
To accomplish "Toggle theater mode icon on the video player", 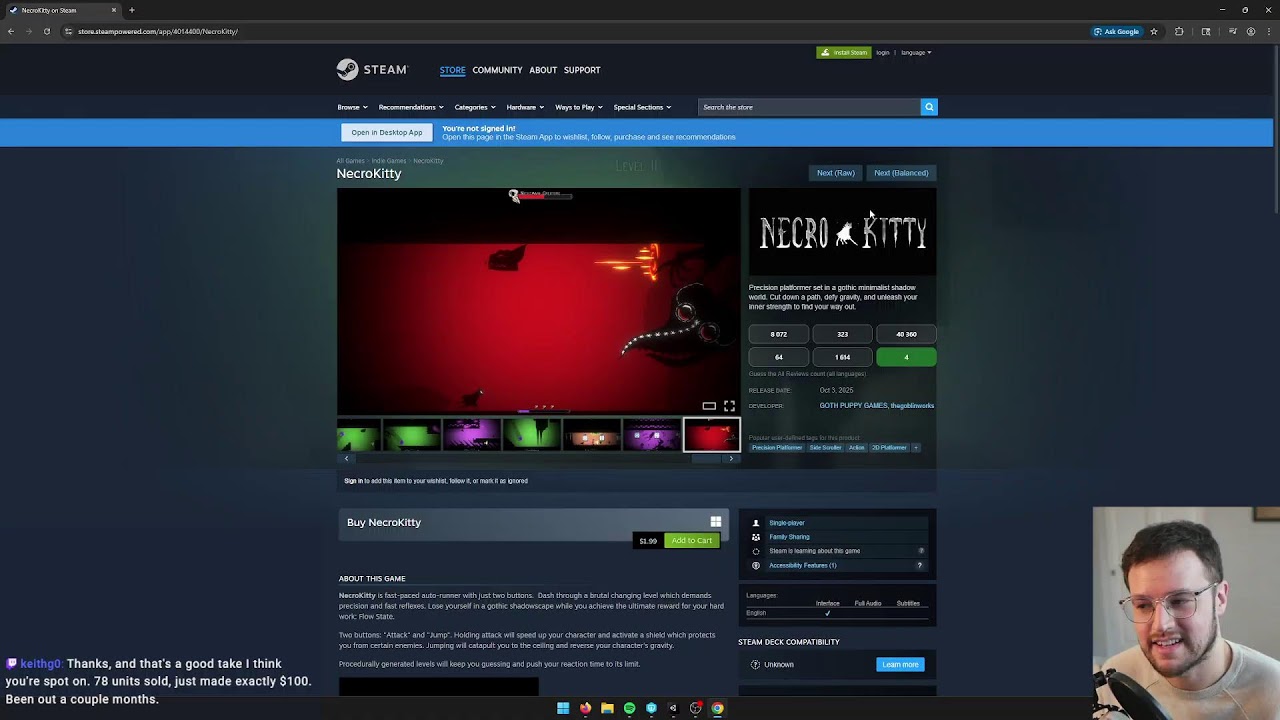I will (709, 406).
